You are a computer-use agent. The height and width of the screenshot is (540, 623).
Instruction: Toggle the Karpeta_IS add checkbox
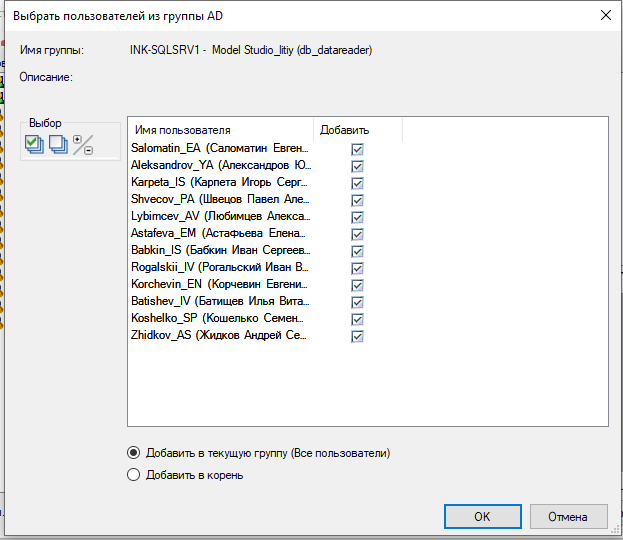coord(357,184)
